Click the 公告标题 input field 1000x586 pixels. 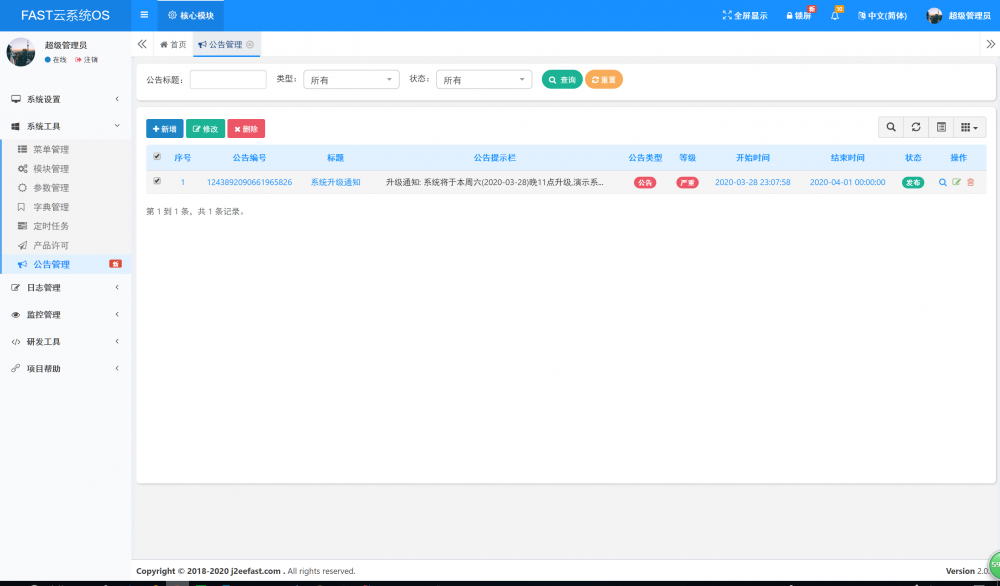point(228,79)
